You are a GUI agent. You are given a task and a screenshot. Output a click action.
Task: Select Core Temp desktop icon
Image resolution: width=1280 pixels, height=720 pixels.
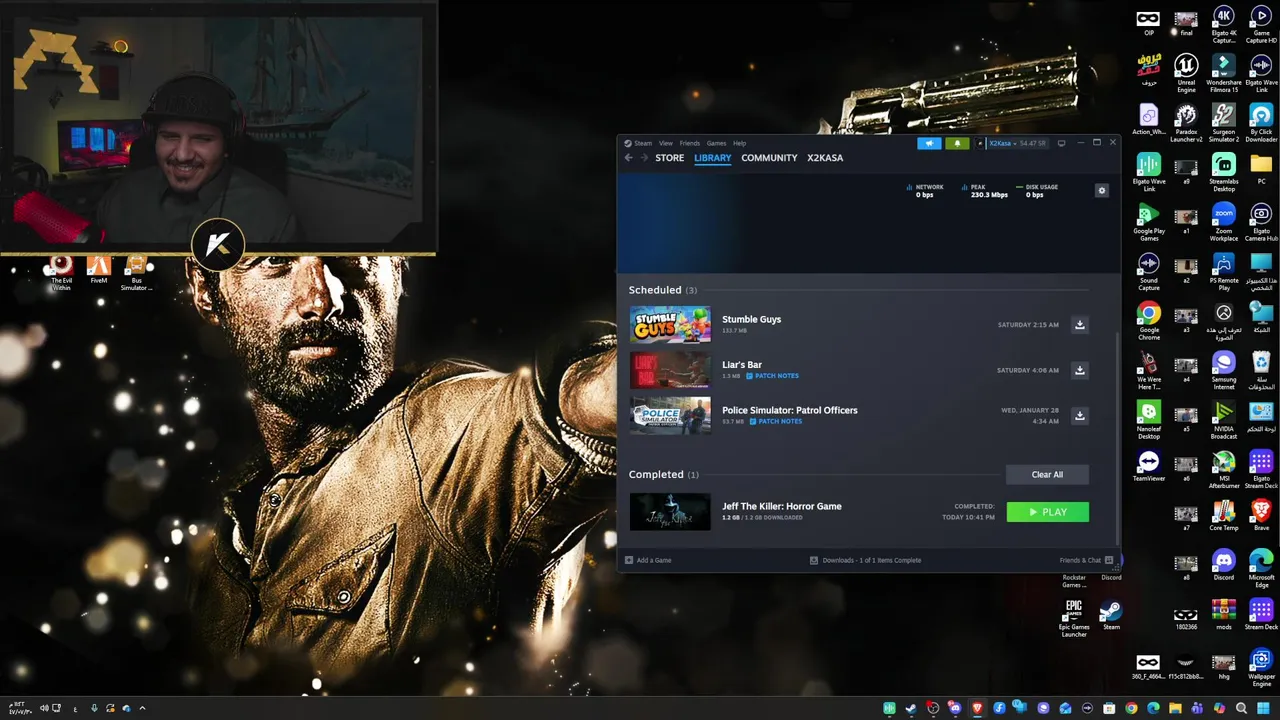1223,515
